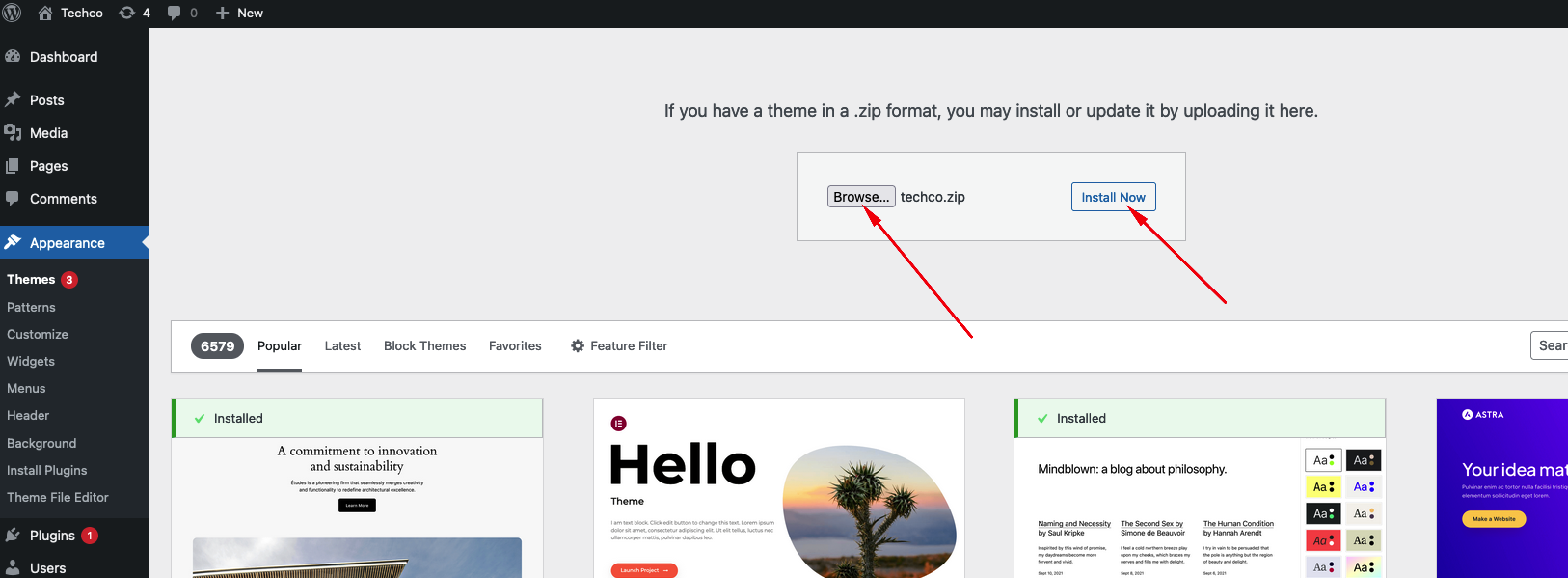The image size is (1568, 578).
Task: Open the Feature Filter gear
Action: coord(578,345)
